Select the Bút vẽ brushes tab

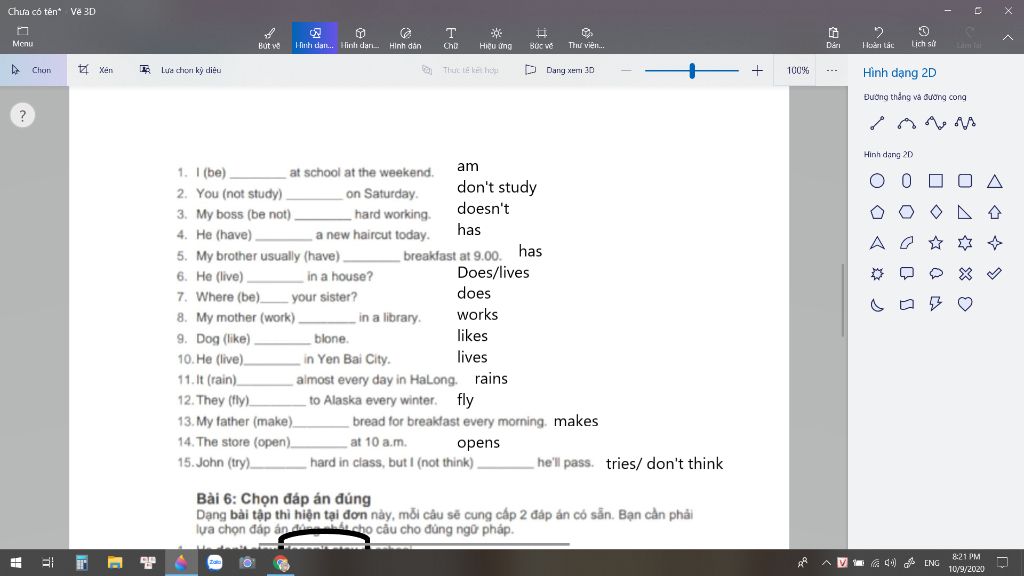pyautogui.click(x=269, y=38)
